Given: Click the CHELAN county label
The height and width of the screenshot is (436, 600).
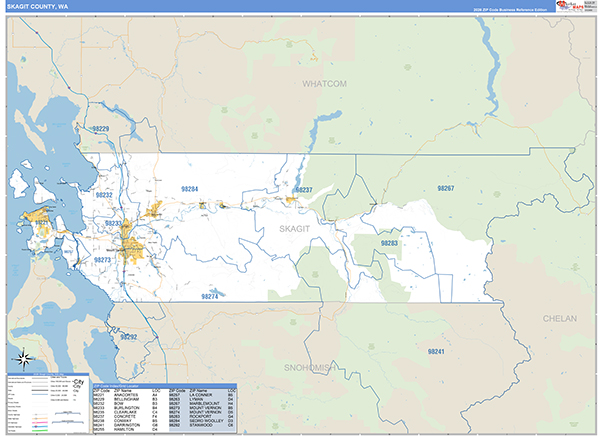Looking at the screenshot, I should tap(560, 318).
